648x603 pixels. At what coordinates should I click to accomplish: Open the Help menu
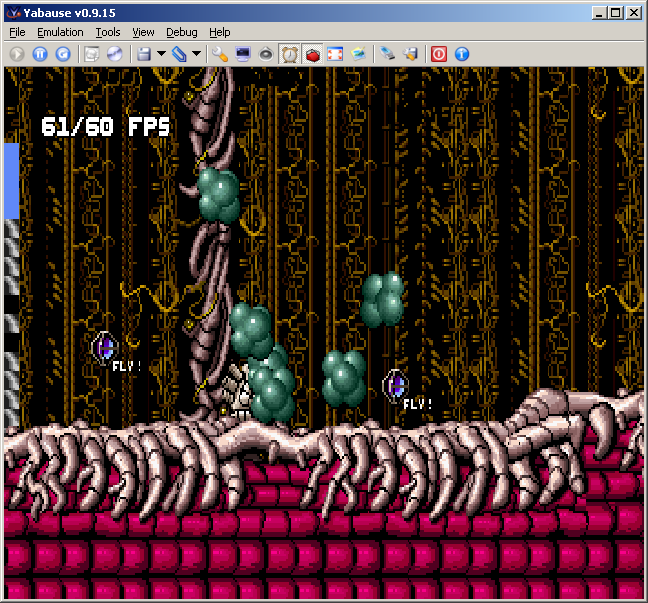pyautogui.click(x=219, y=32)
